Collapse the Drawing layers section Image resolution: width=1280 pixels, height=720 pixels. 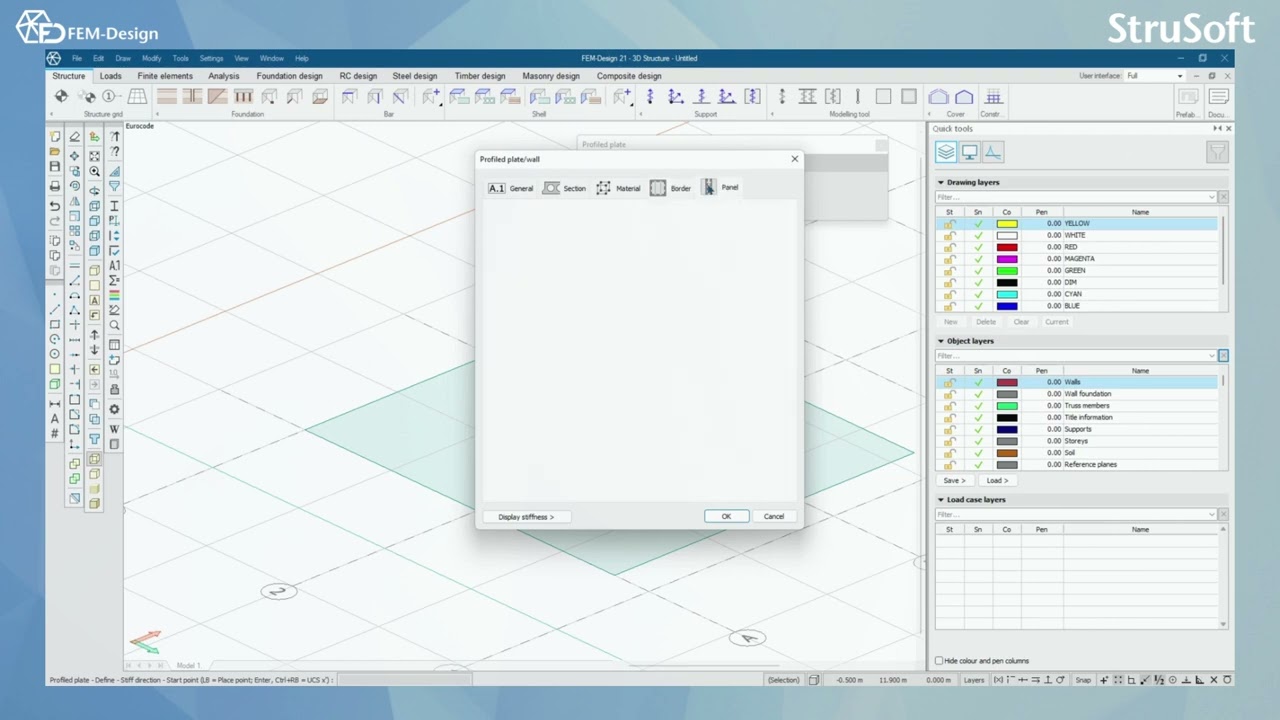940,182
